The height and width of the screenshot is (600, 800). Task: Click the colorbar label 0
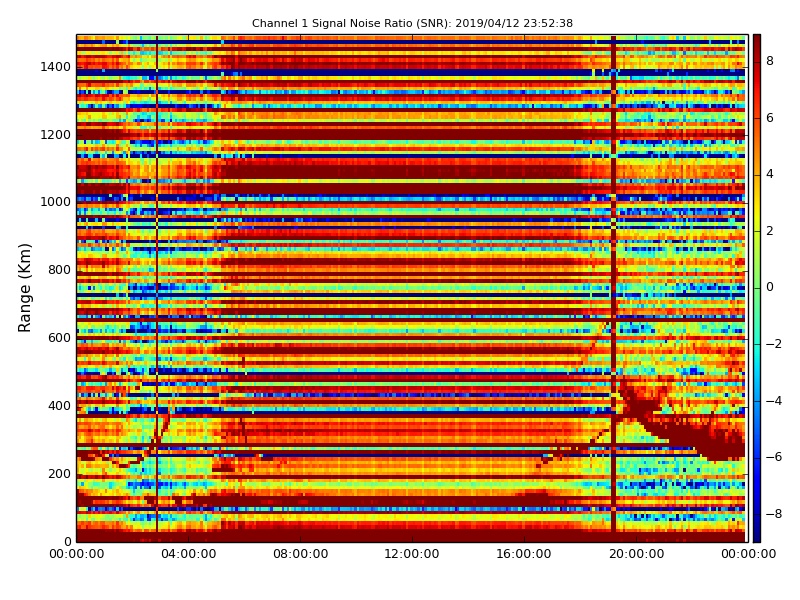pos(769,287)
